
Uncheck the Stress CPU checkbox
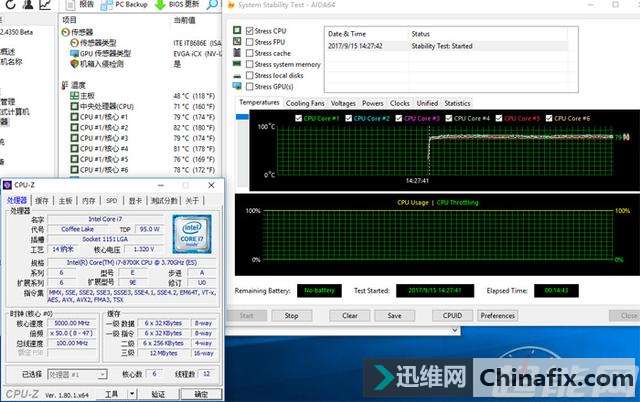[250, 31]
